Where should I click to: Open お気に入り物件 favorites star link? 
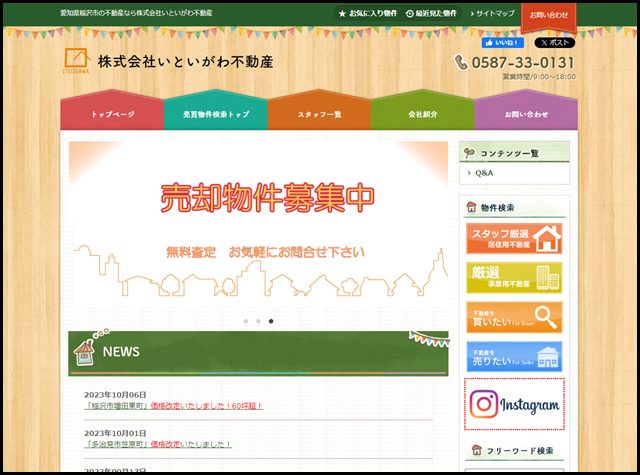(x=368, y=13)
